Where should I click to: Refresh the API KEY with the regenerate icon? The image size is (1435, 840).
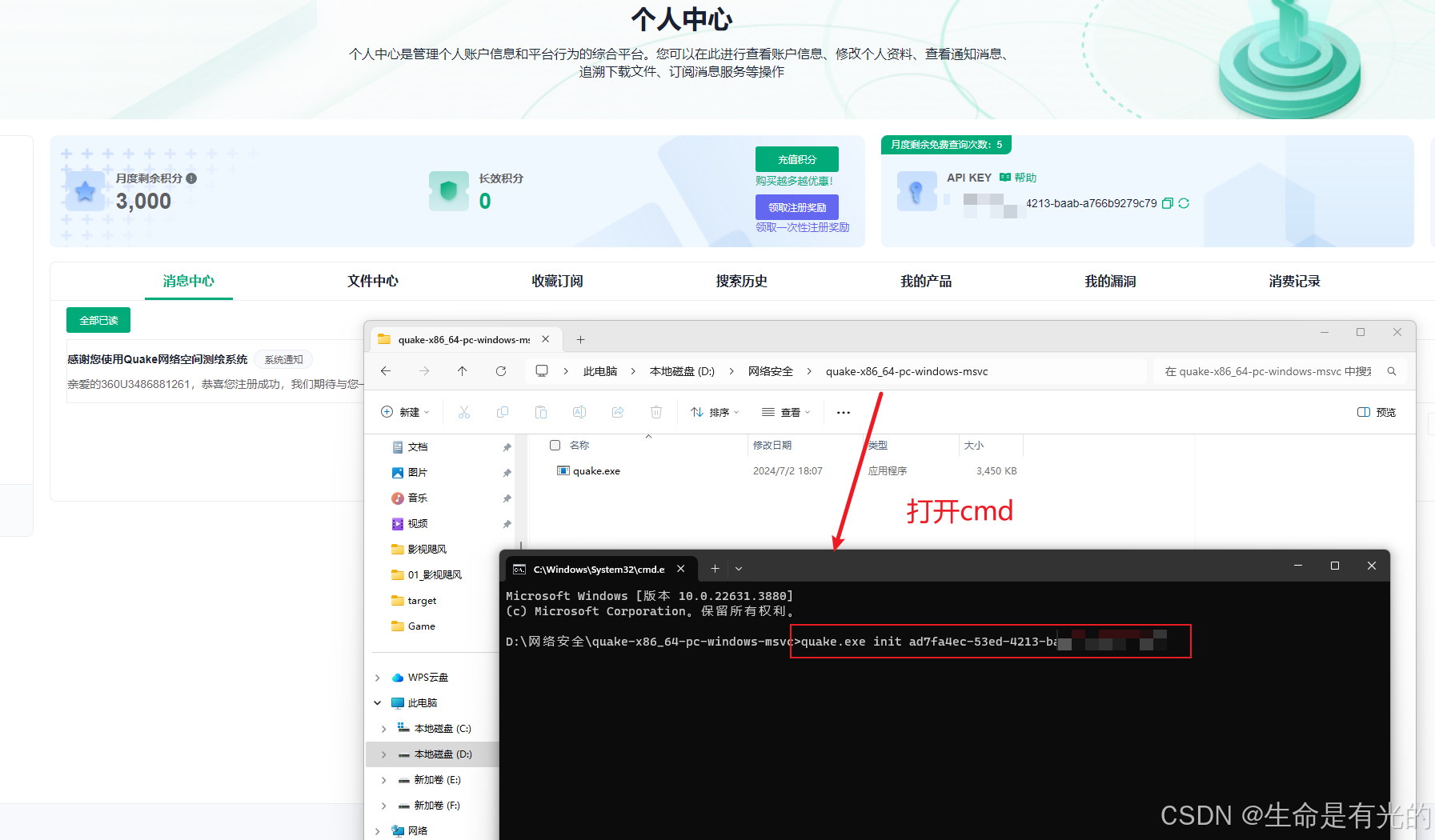(1183, 203)
